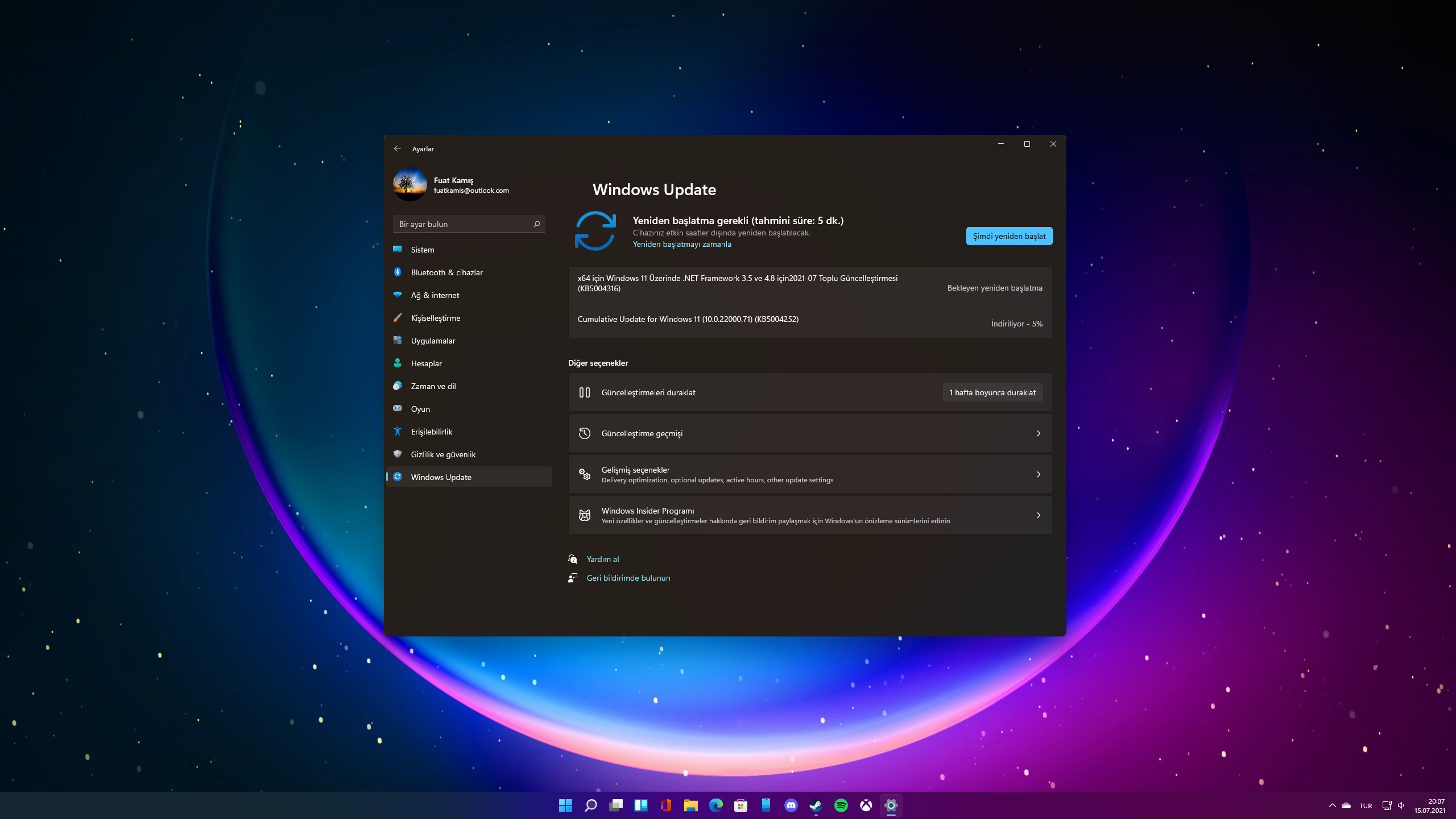Viewport: 1456px width, 819px height.
Task: Show hidden tray icons chevron
Action: 1332,805
